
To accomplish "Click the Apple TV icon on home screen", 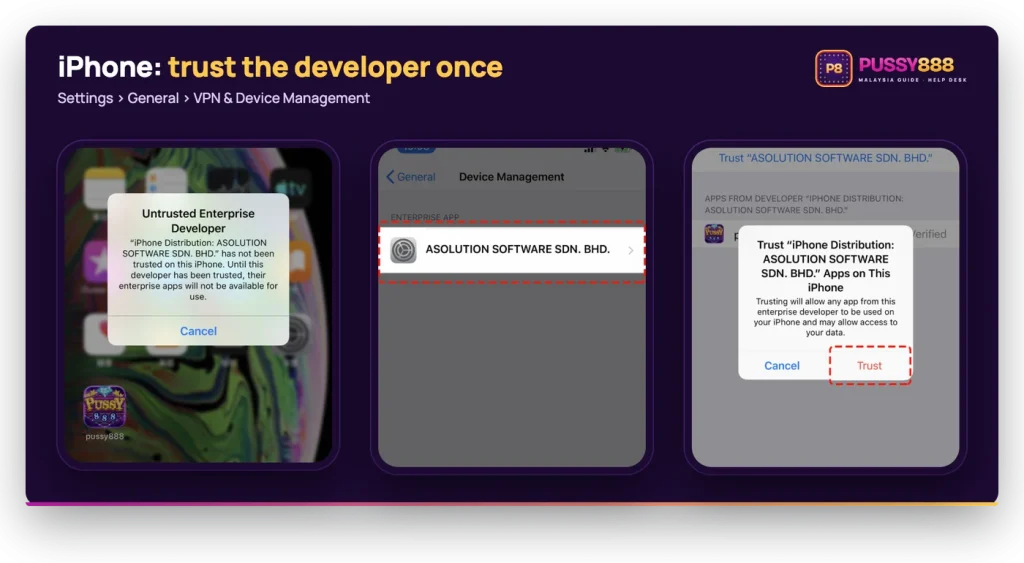I will (x=291, y=189).
